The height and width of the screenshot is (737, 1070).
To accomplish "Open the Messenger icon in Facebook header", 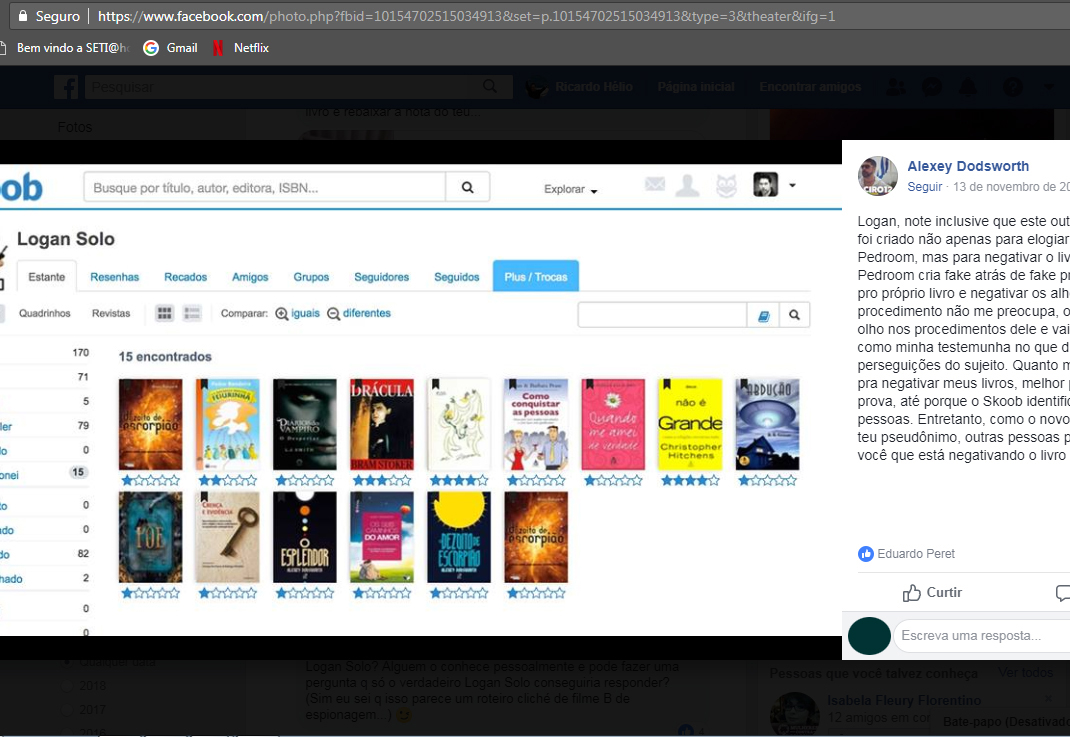I will [x=931, y=87].
